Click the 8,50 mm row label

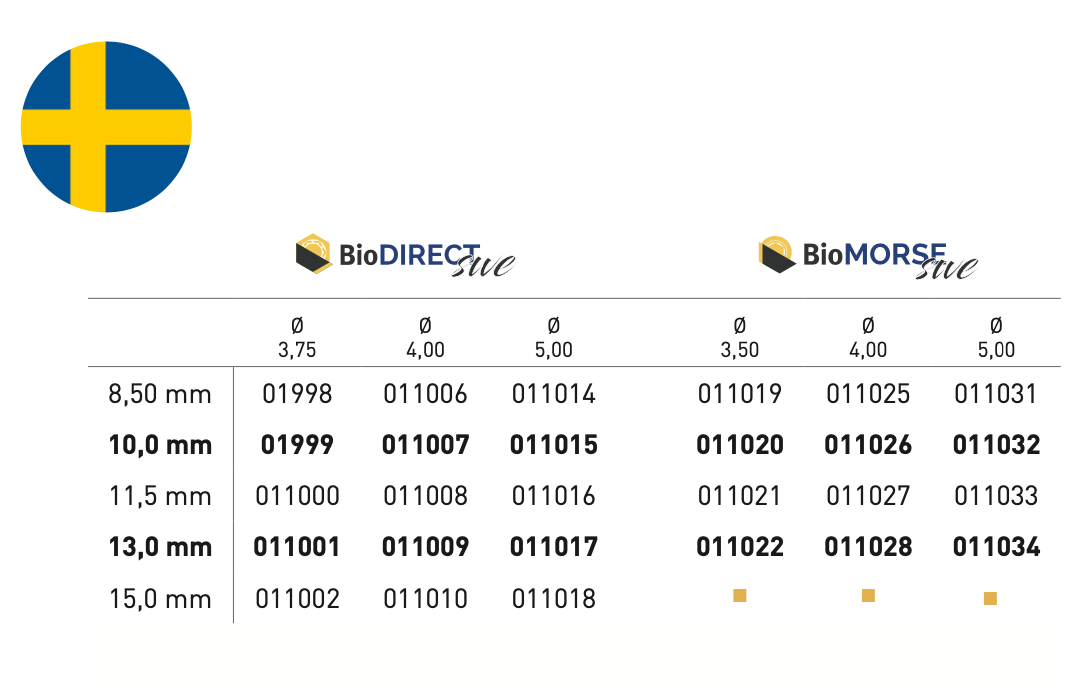[x=160, y=394]
